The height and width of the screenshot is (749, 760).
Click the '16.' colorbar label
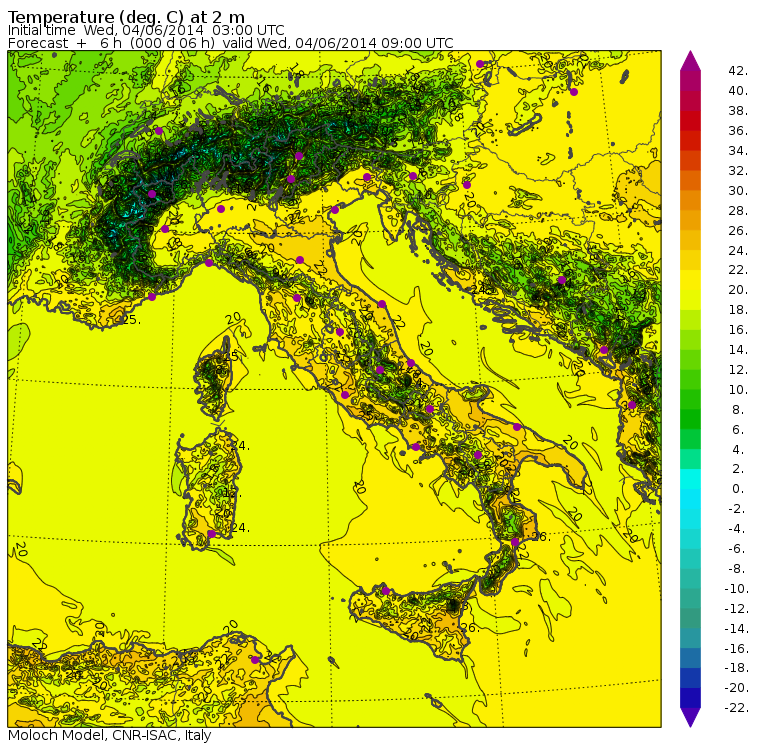click(x=738, y=330)
